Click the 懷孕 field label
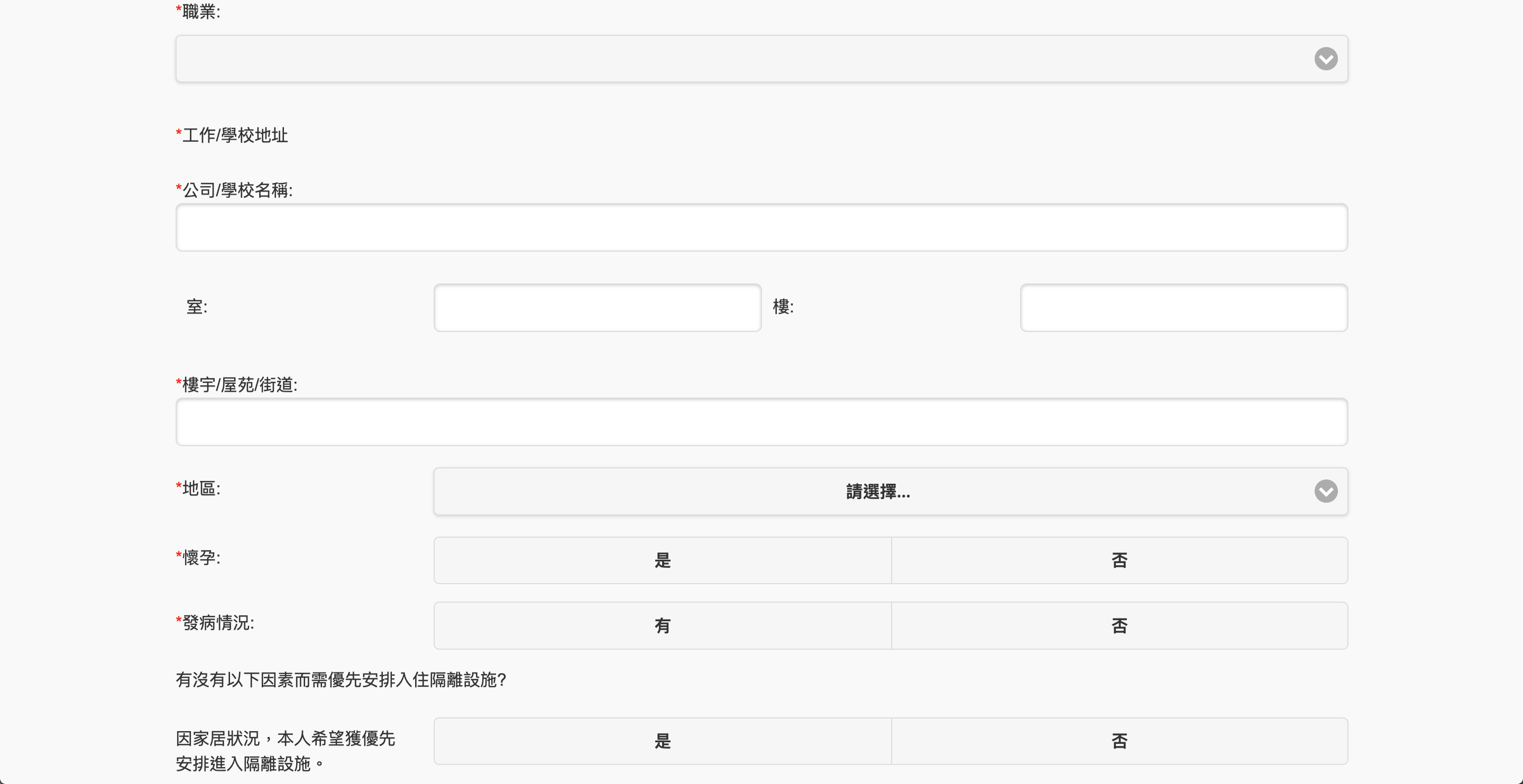This screenshot has width=1523, height=784. pyautogui.click(x=200, y=558)
